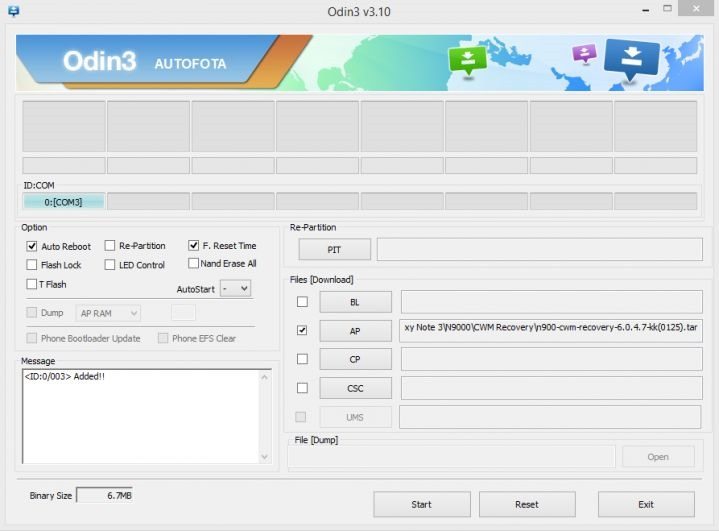Click the CP file path field
This screenshot has height=531, width=719.
(552, 359)
